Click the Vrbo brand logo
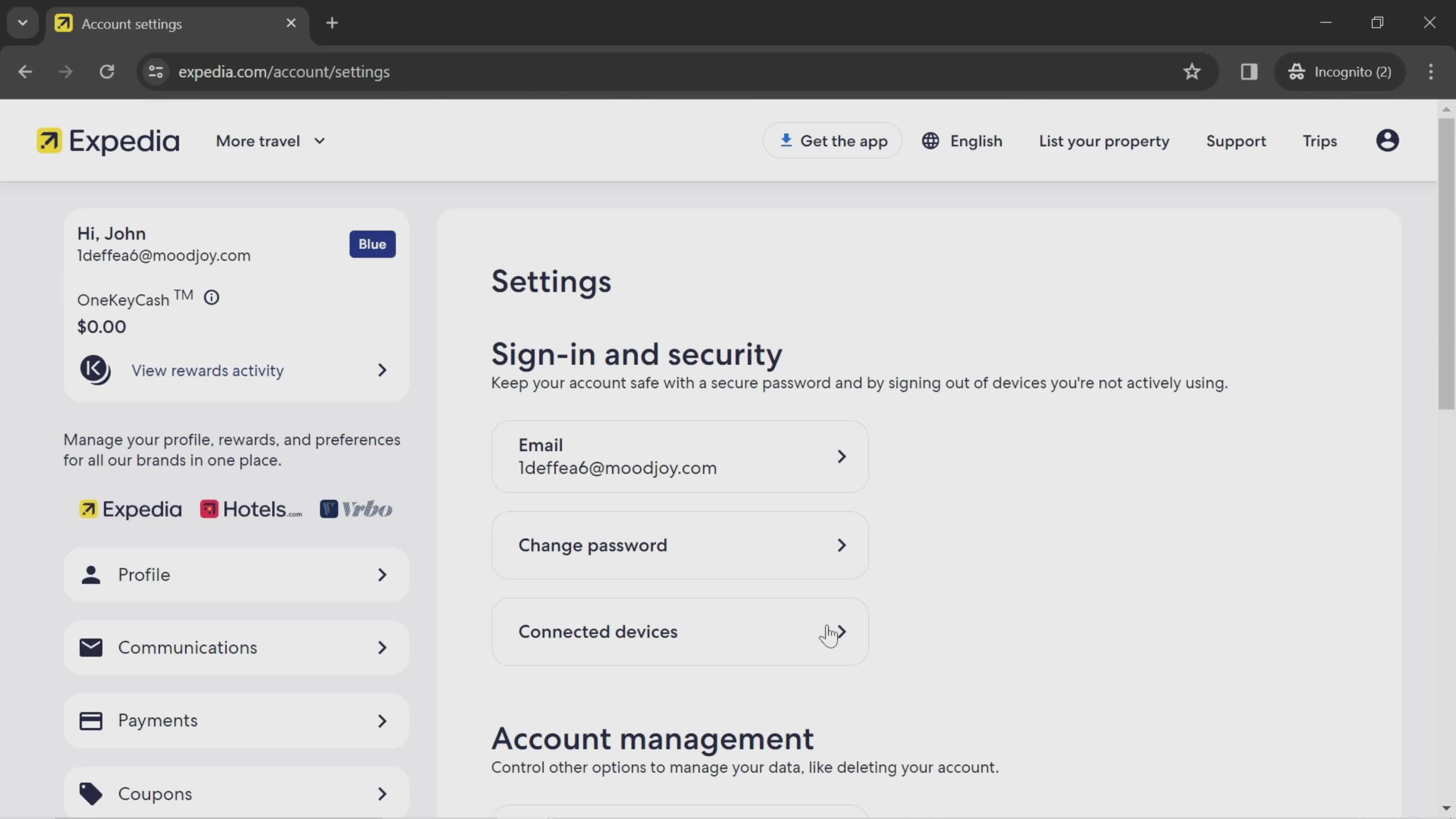 [x=356, y=509]
